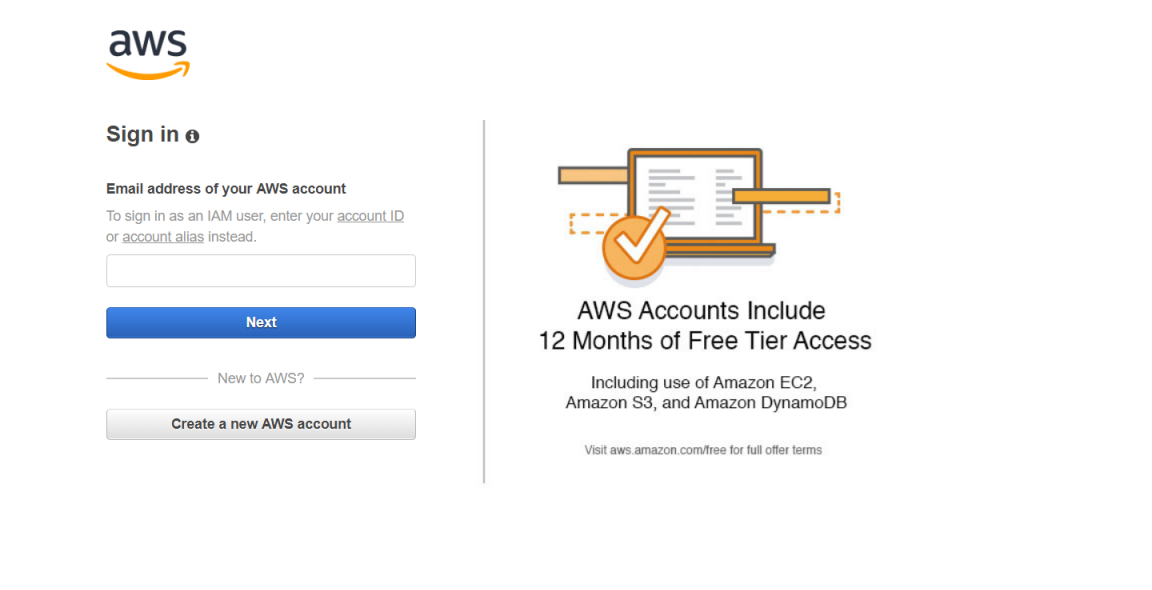The image size is (1152, 590).
Task: Click the Amazon EC2, S3, DynamoDB description
Action: point(705,392)
